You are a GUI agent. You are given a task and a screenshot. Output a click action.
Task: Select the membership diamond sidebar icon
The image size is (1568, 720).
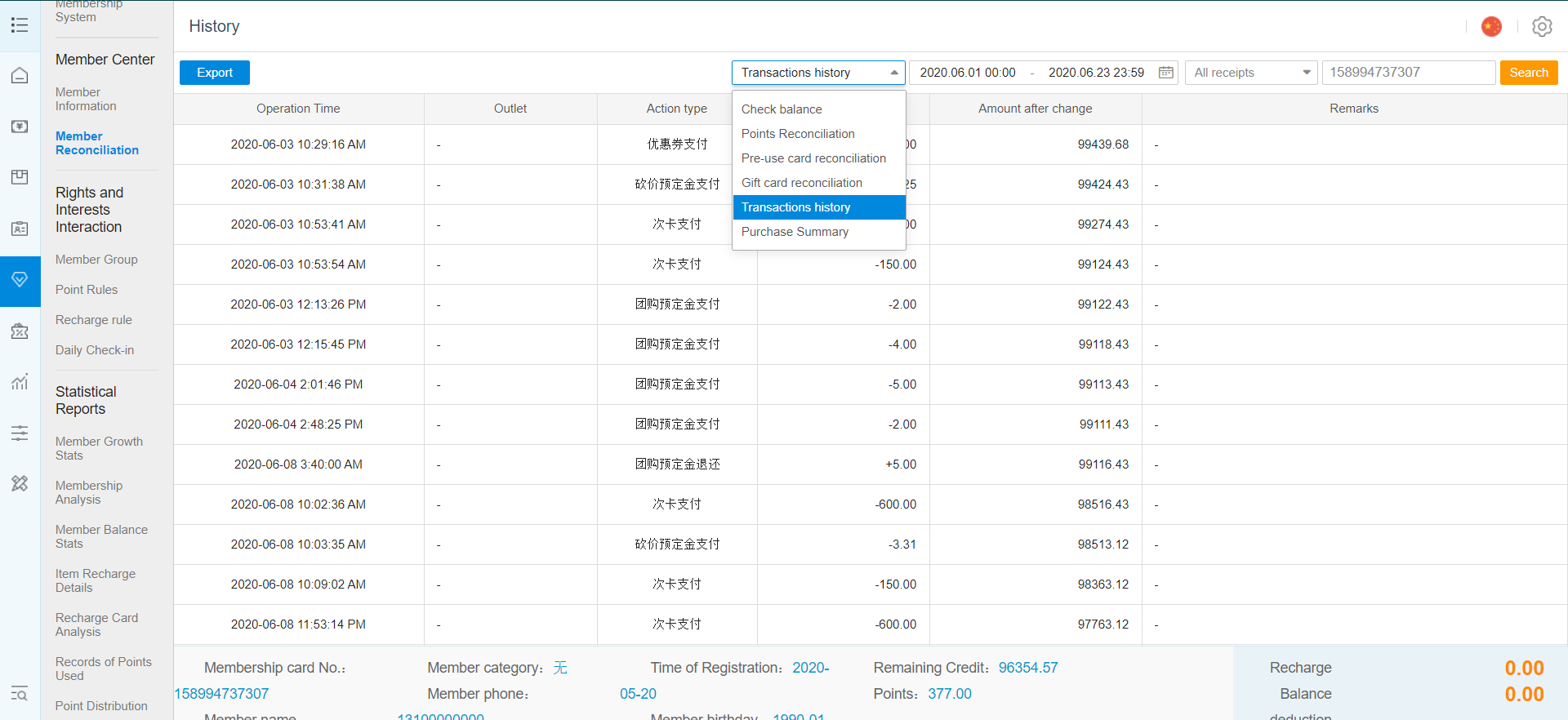[x=20, y=280]
